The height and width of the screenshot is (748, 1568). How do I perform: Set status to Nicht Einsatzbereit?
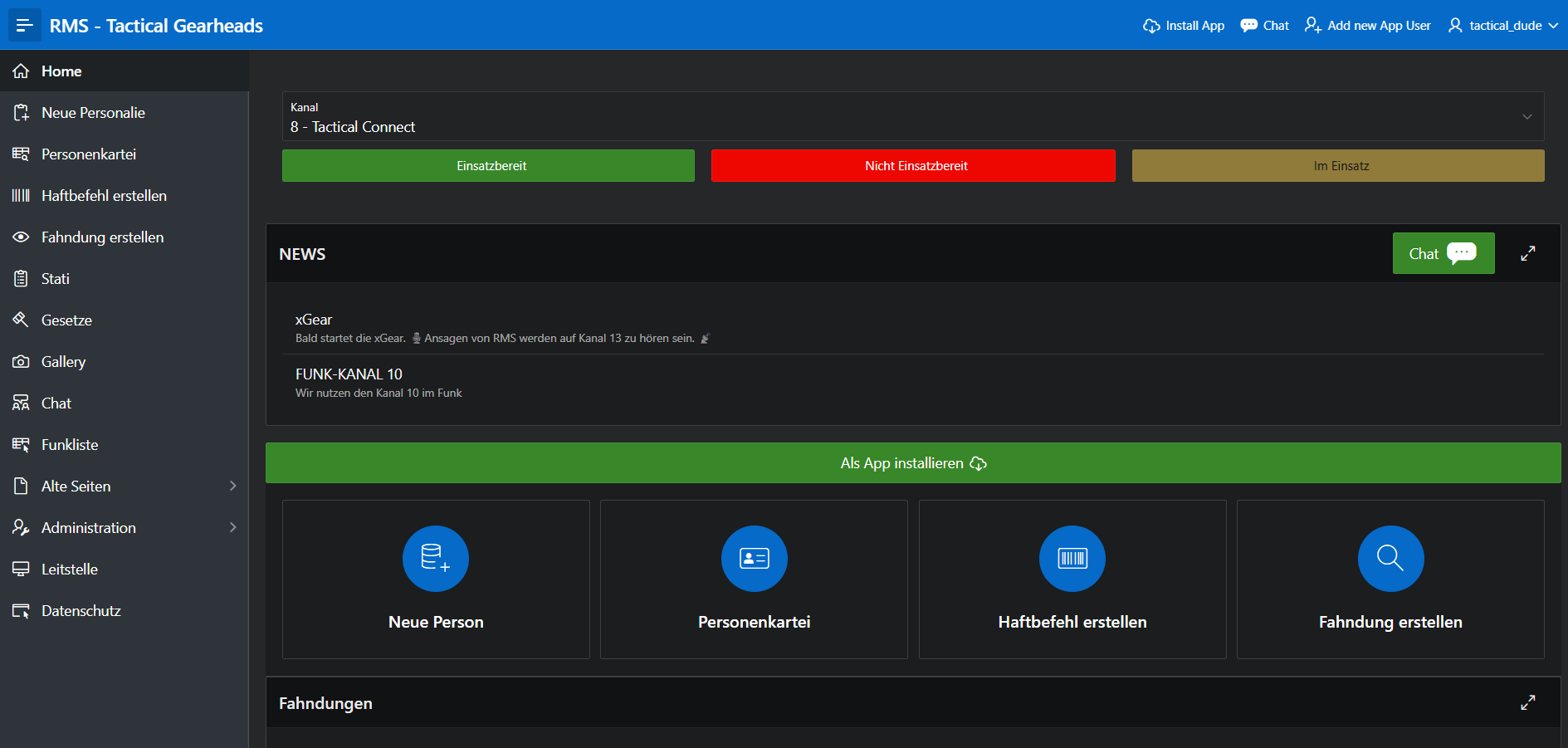coord(913,166)
